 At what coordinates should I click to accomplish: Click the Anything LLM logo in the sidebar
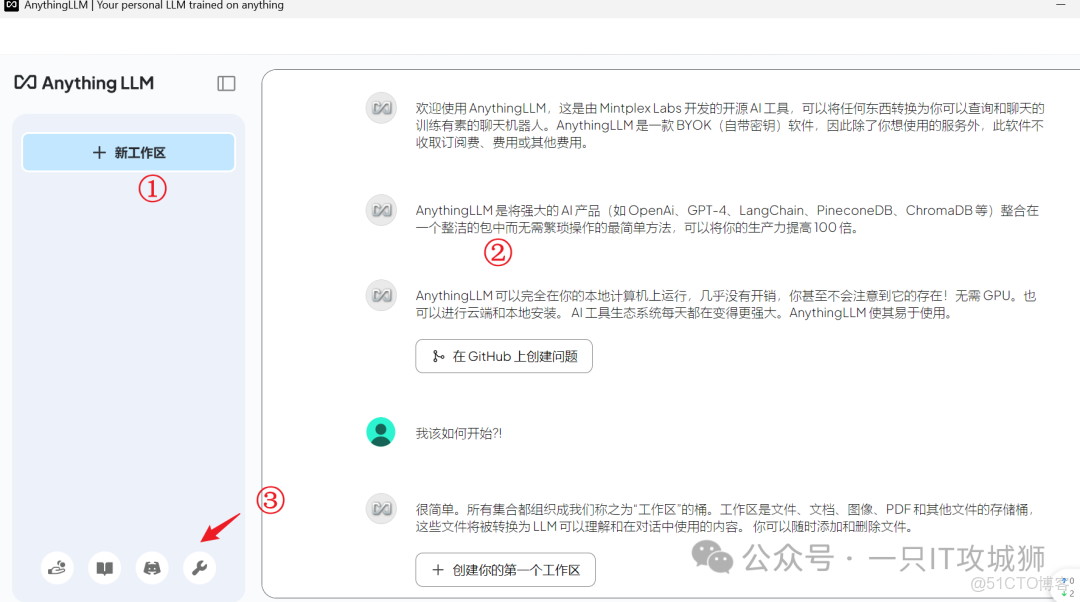[x=84, y=83]
